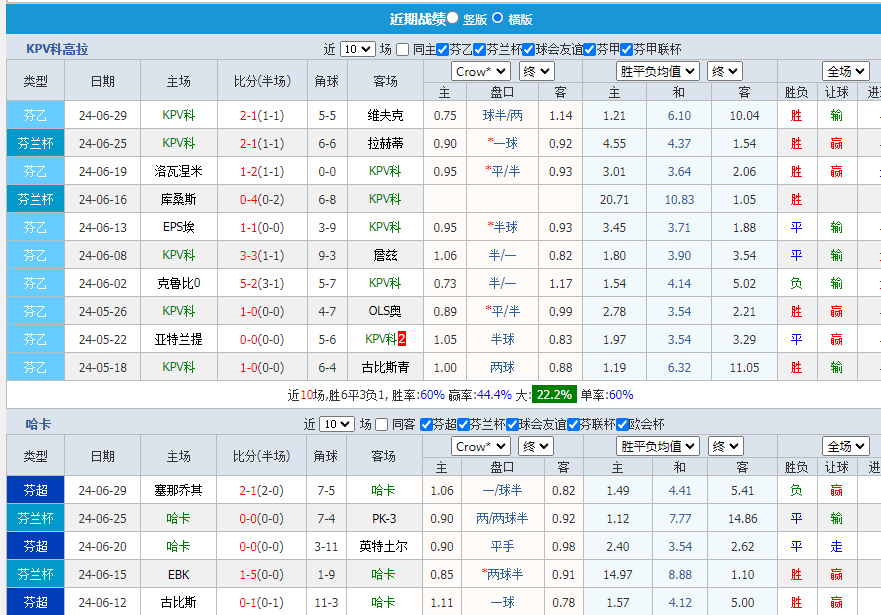The width and height of the screenshot is (881, 615).
Task: Uncheck the 欧会杯 competition filter
Action: [621, 424]
